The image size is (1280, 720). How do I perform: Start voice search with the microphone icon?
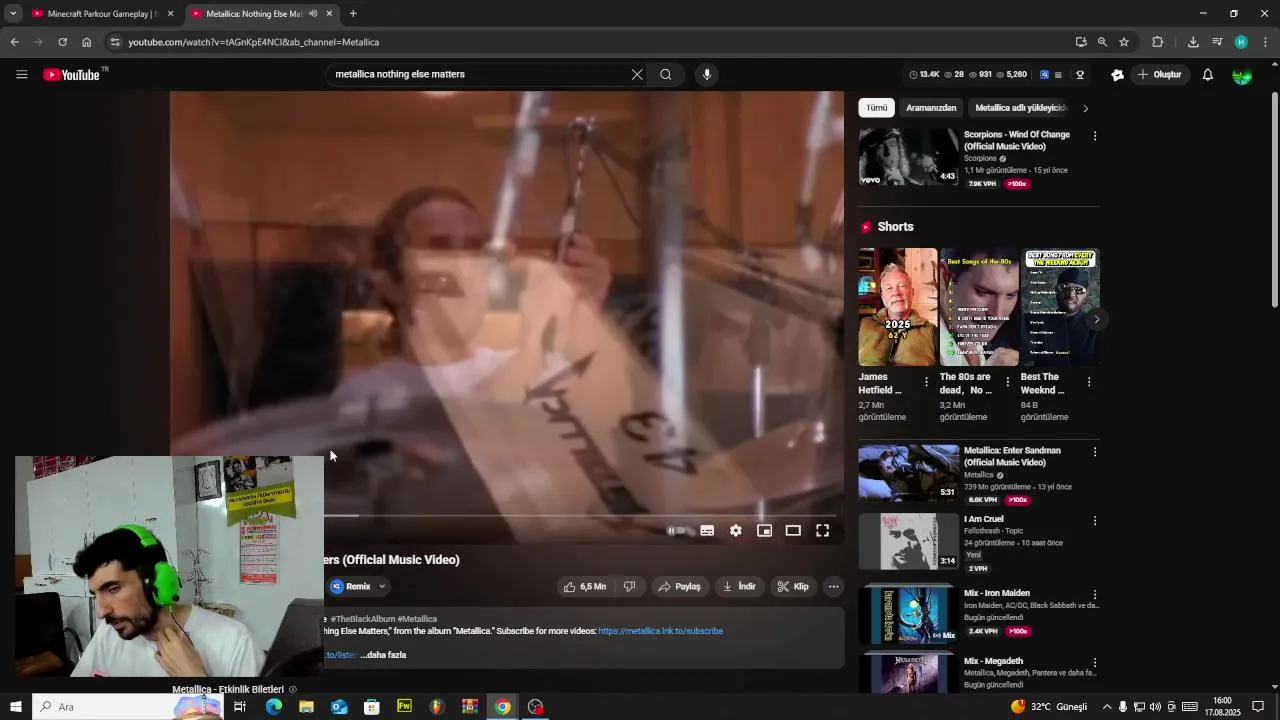click(707, 74)
